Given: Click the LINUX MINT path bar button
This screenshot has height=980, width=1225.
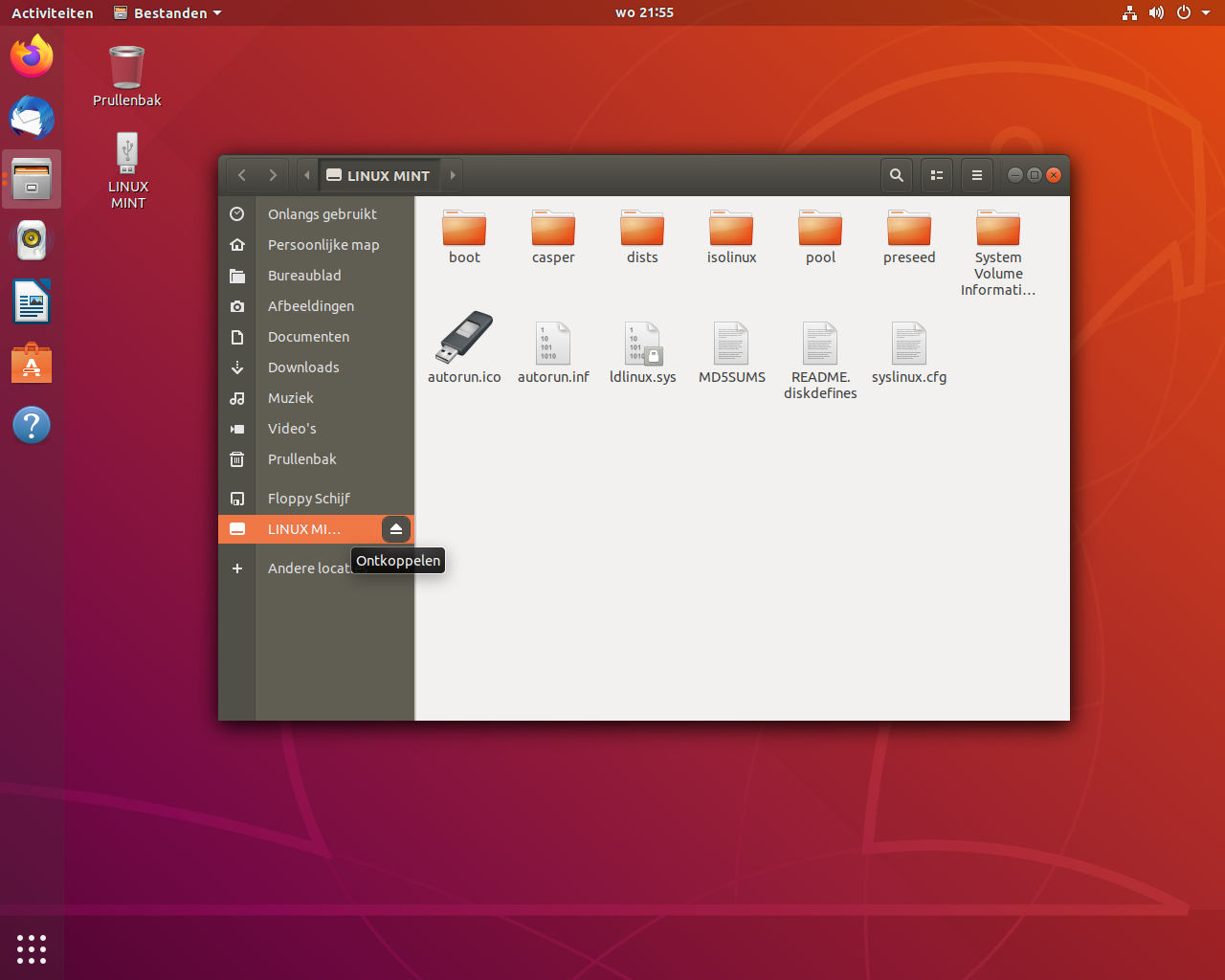Looking at the screenshot, I should click(x=378, y=175).
